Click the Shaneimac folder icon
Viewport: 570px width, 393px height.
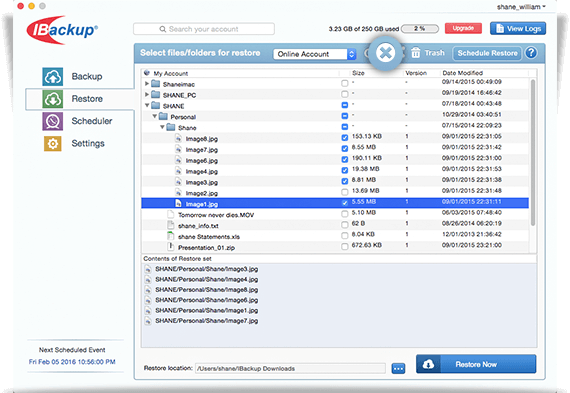pyautogui.click(x=156, y=84)
